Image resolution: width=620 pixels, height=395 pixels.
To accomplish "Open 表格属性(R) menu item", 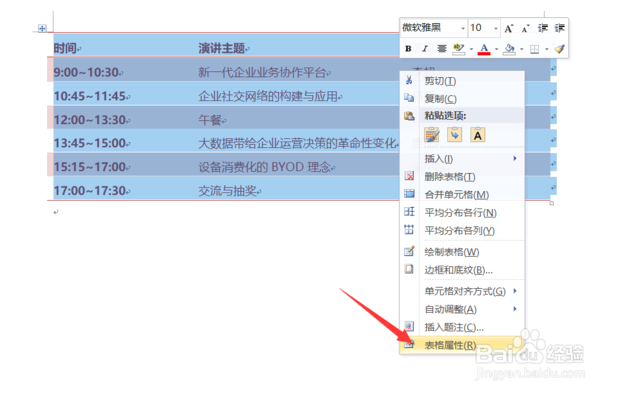I will coord(462,345).
